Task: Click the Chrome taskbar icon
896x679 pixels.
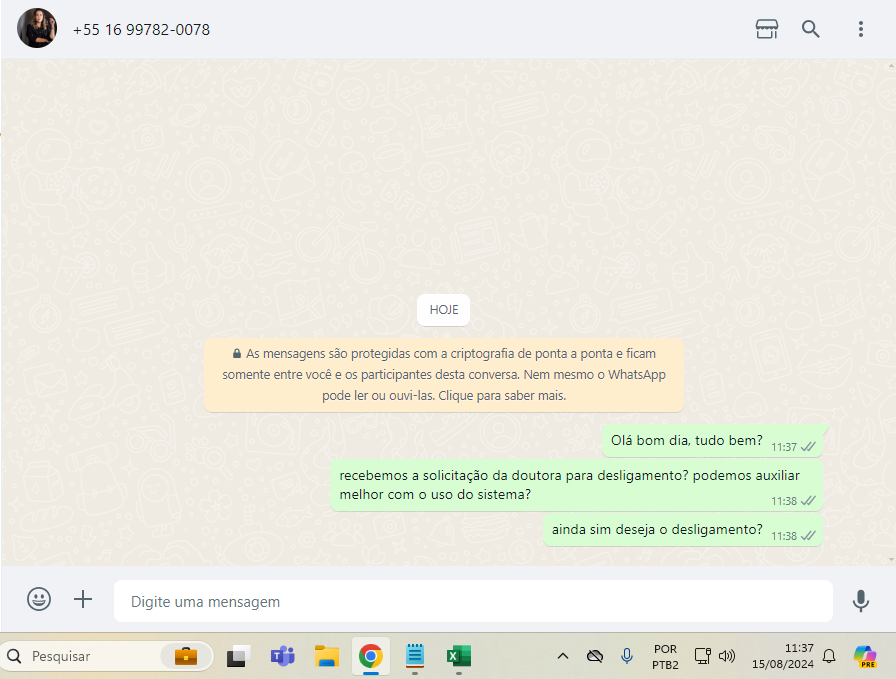Action: [x=371, y=657]
